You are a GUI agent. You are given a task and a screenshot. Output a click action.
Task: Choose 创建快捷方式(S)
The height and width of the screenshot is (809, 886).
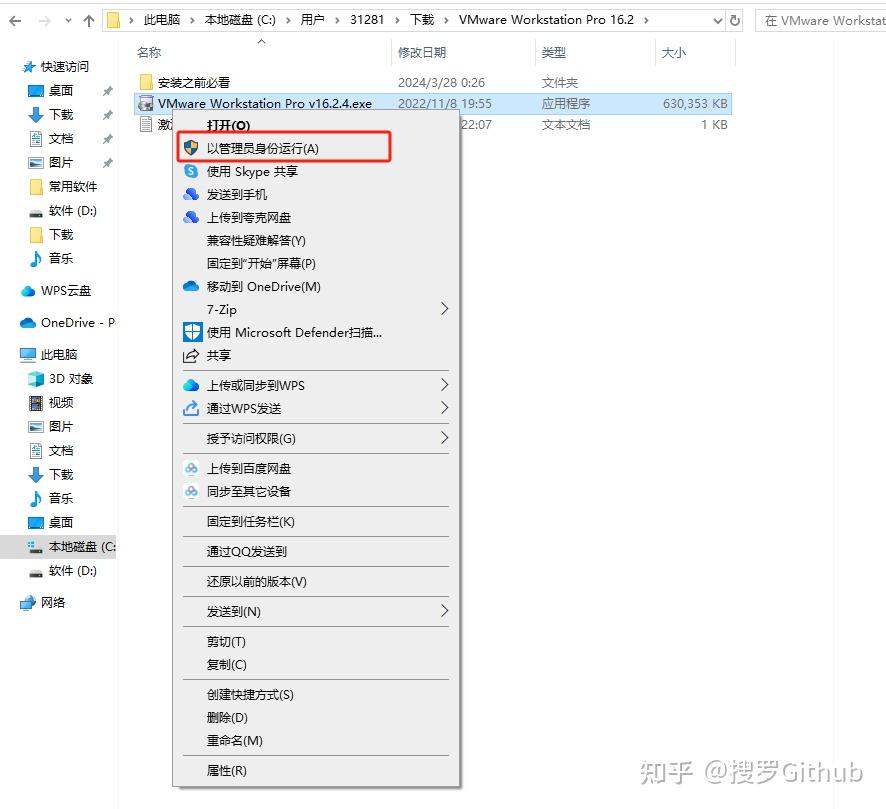click(250, 695)
